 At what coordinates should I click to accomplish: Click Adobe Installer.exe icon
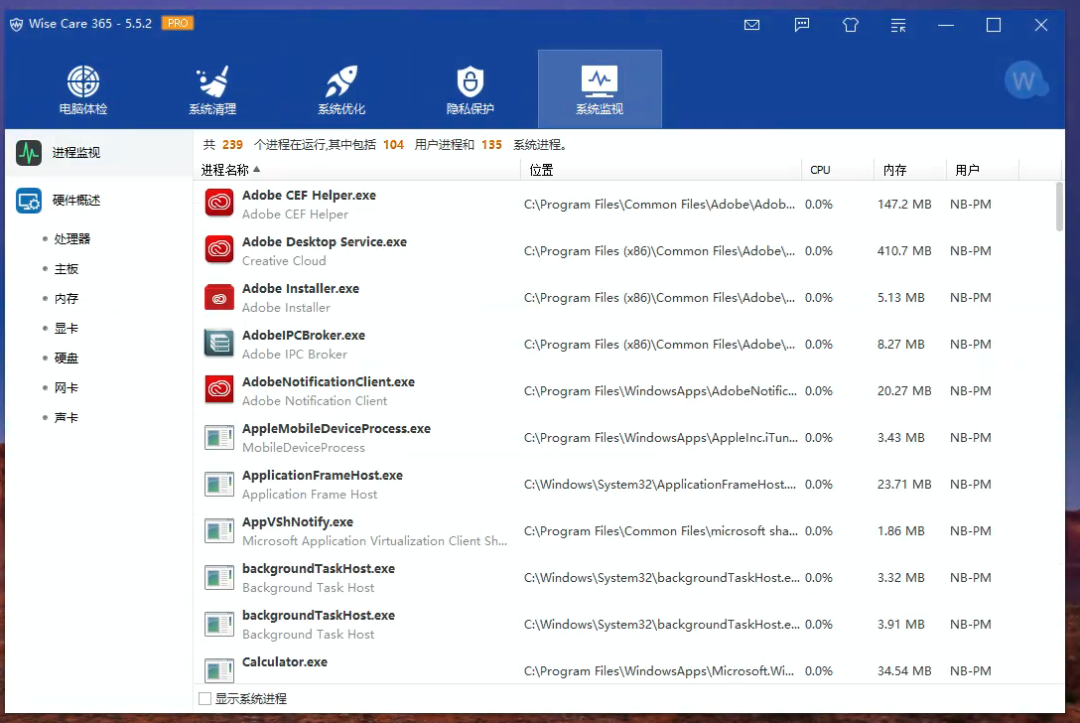coord(219,297)
